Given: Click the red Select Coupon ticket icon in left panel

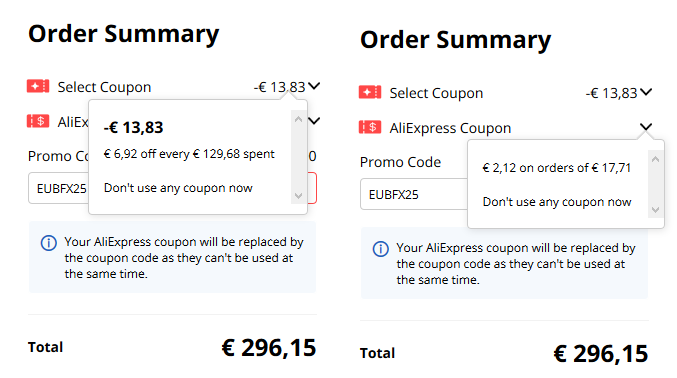Looking at the screenshot, I should tap(38, 86).
